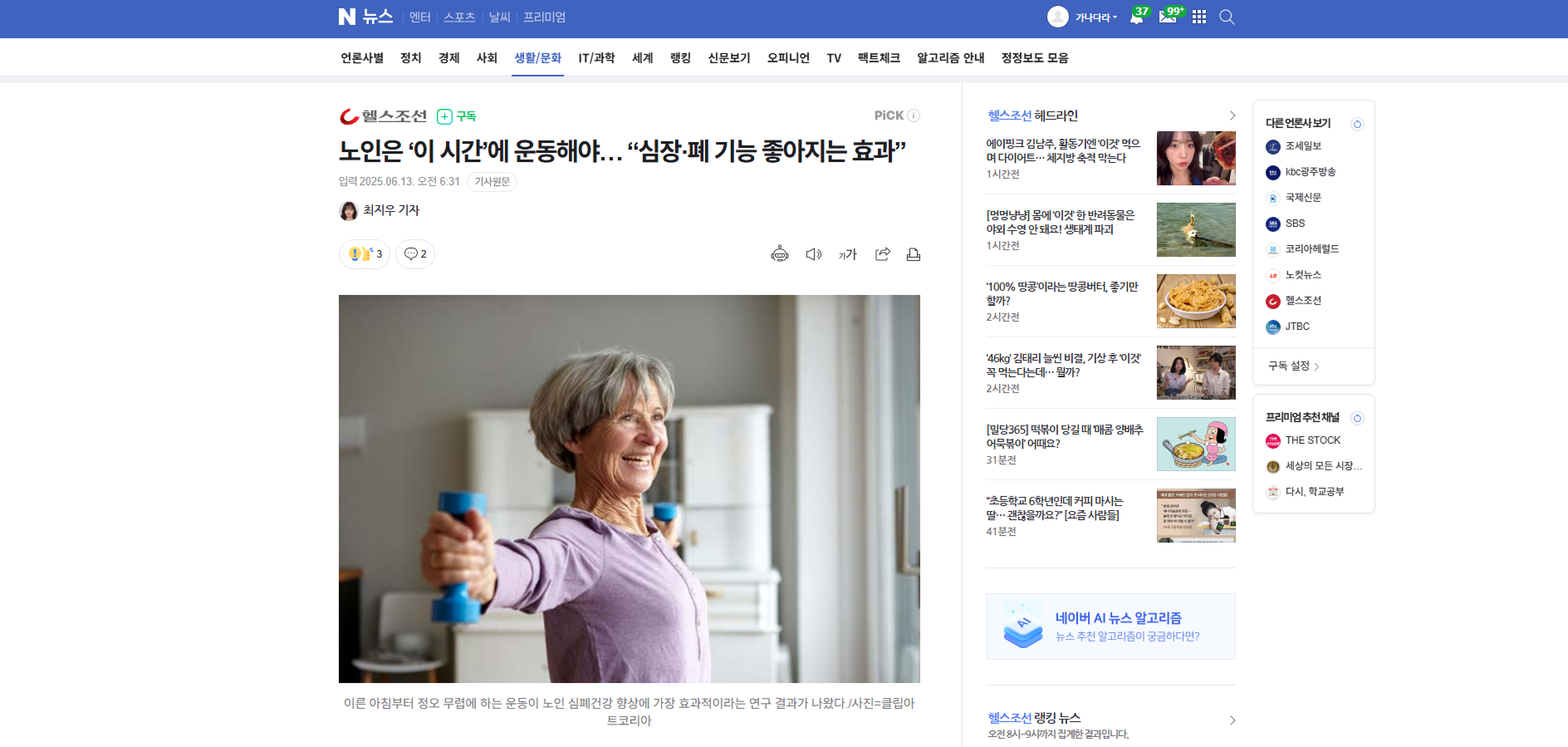The height and width of the screenshot is (747, 1568).
Task: Print the article using printer icon
Action: pyautogui.click(x=914, y=254)
